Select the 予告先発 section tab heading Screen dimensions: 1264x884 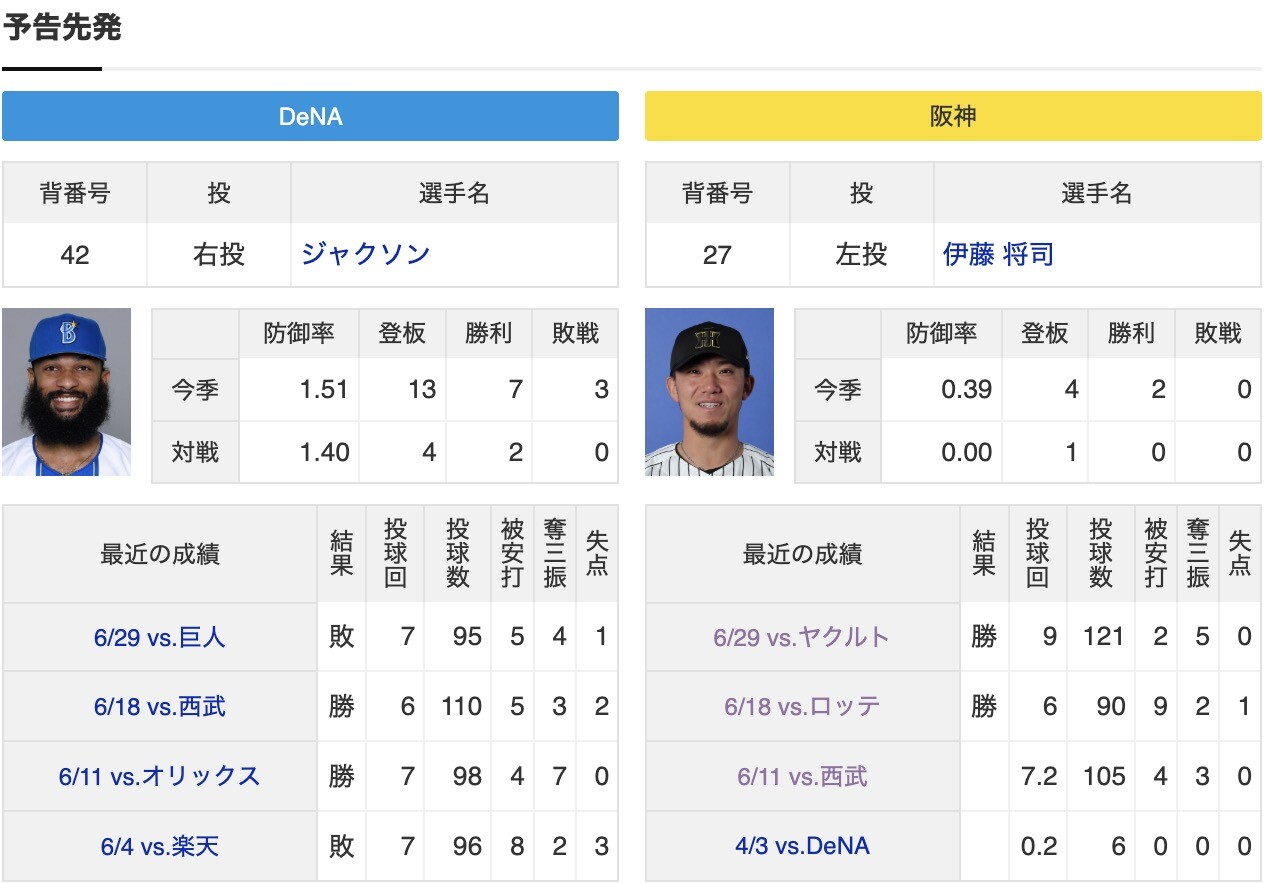click(x=62, y=28)
